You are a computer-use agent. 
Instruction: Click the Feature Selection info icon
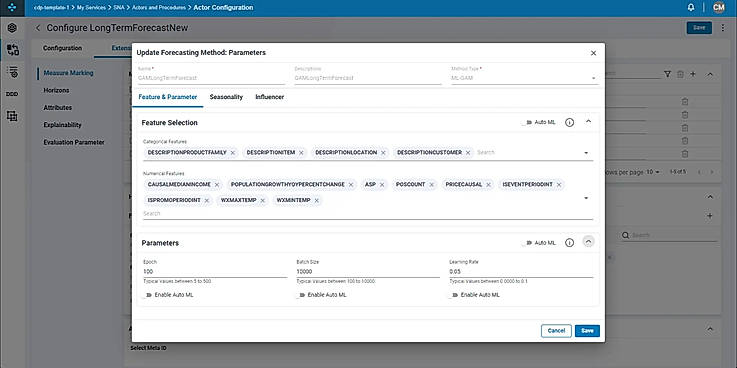coord(569,122)
